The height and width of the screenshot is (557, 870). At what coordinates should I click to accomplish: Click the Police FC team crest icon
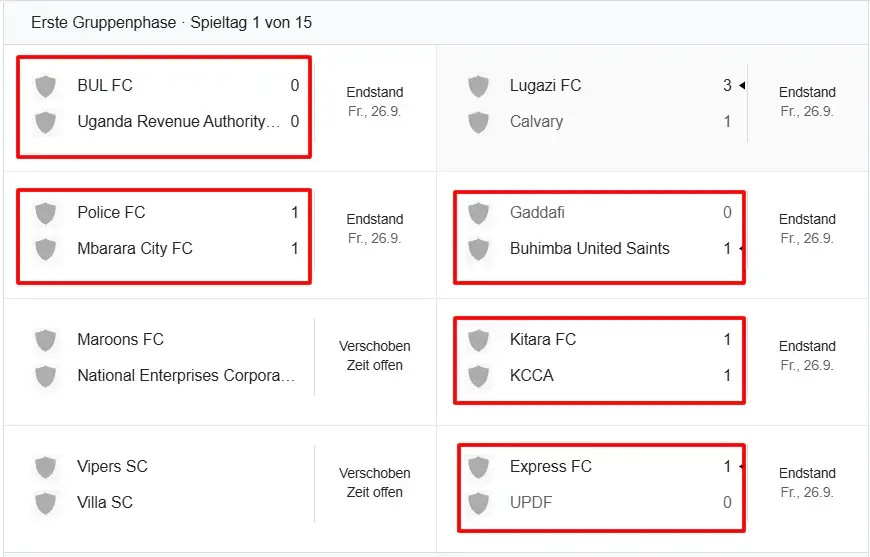[x=45, y=213]
